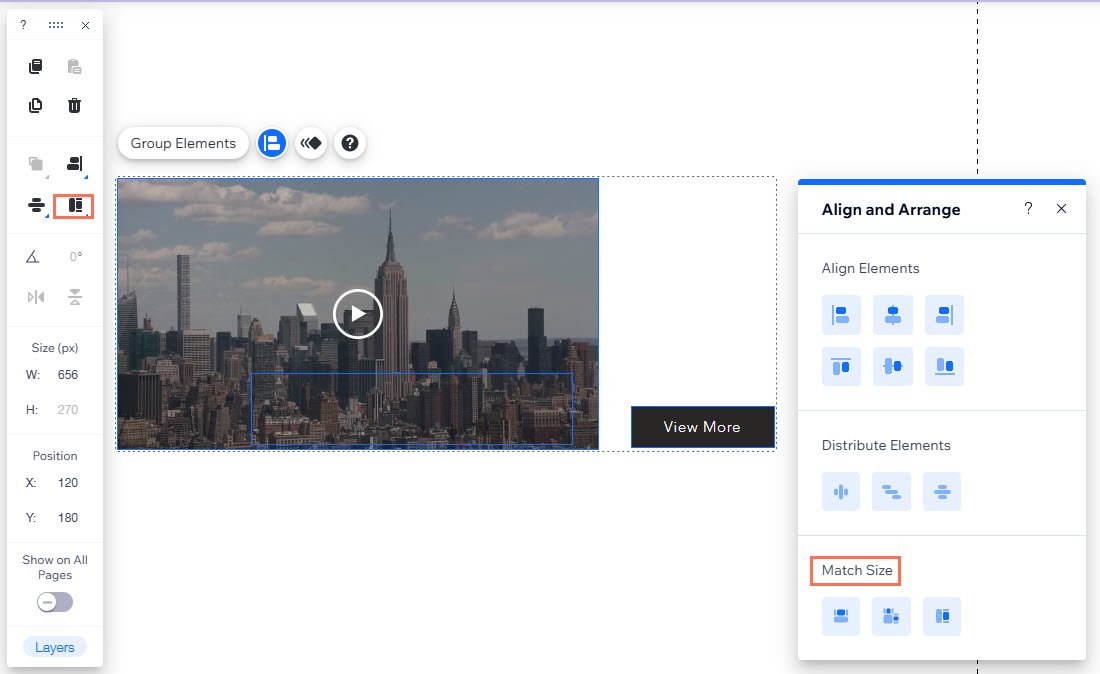The height and width of the screenshot is (674, 1100).
Task: Click the Match Width icon under Match Size
Action: (841, 616)
